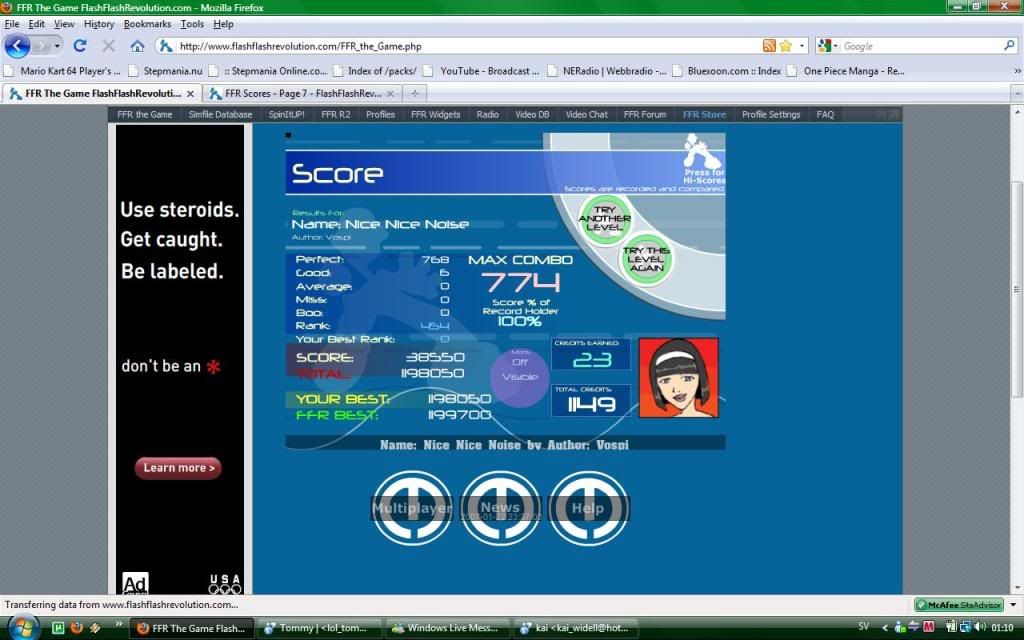1024x640 pixels.
Task: Click the Google search input field
Action: [920, 46]
